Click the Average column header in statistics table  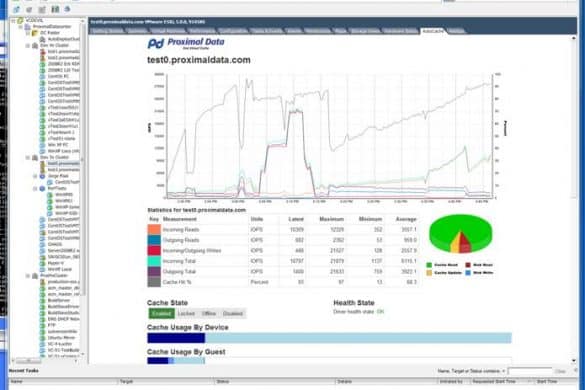pos(406,219)
